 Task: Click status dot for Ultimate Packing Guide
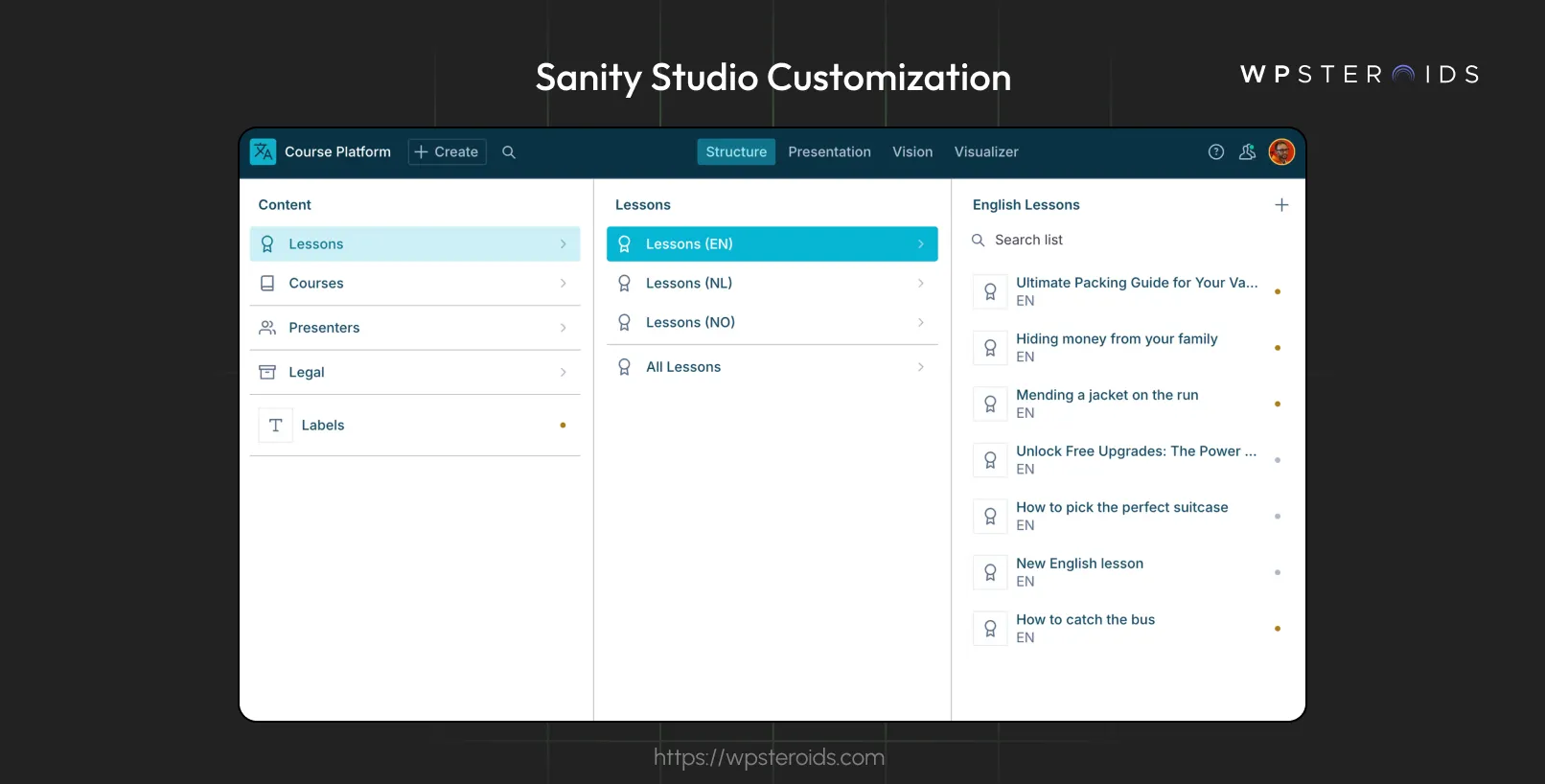[1278, 291]
